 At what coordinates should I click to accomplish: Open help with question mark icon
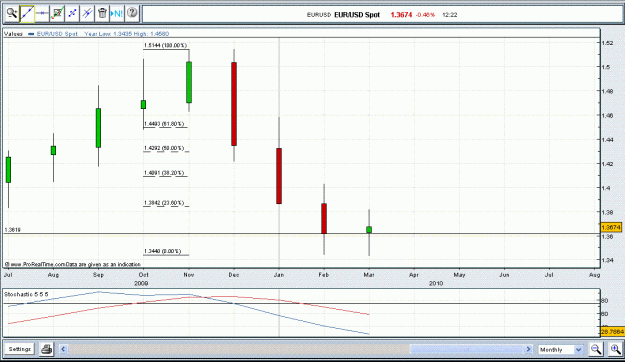tap(132, 14)
